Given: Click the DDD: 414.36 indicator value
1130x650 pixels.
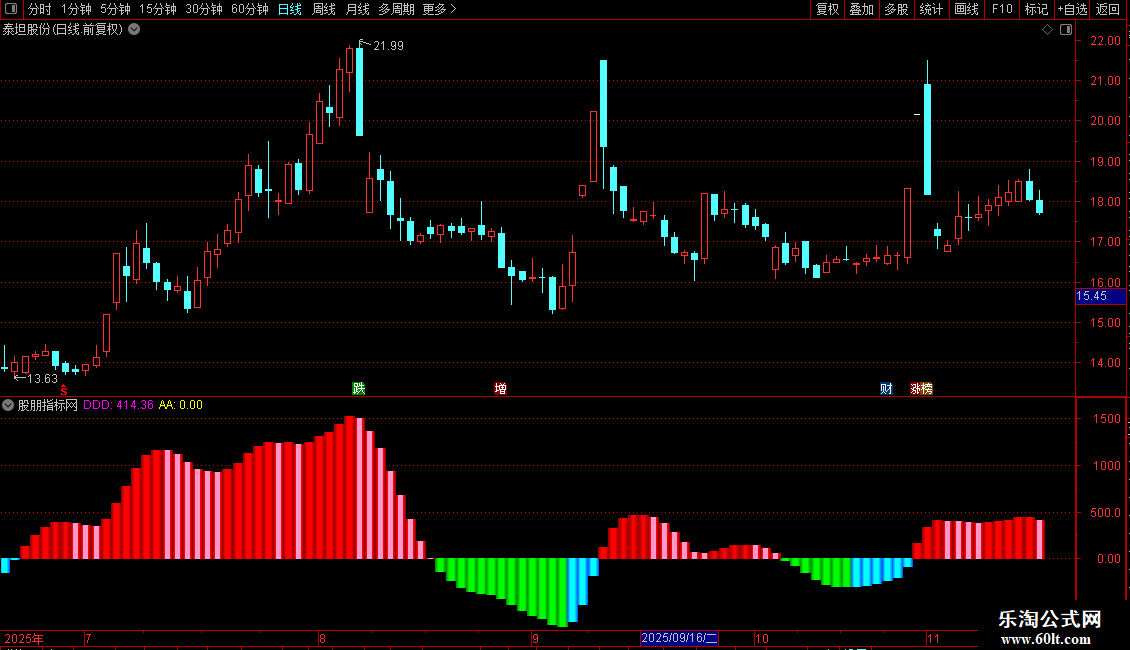Looking at the screenshot, I should click(x=118, y=405).
